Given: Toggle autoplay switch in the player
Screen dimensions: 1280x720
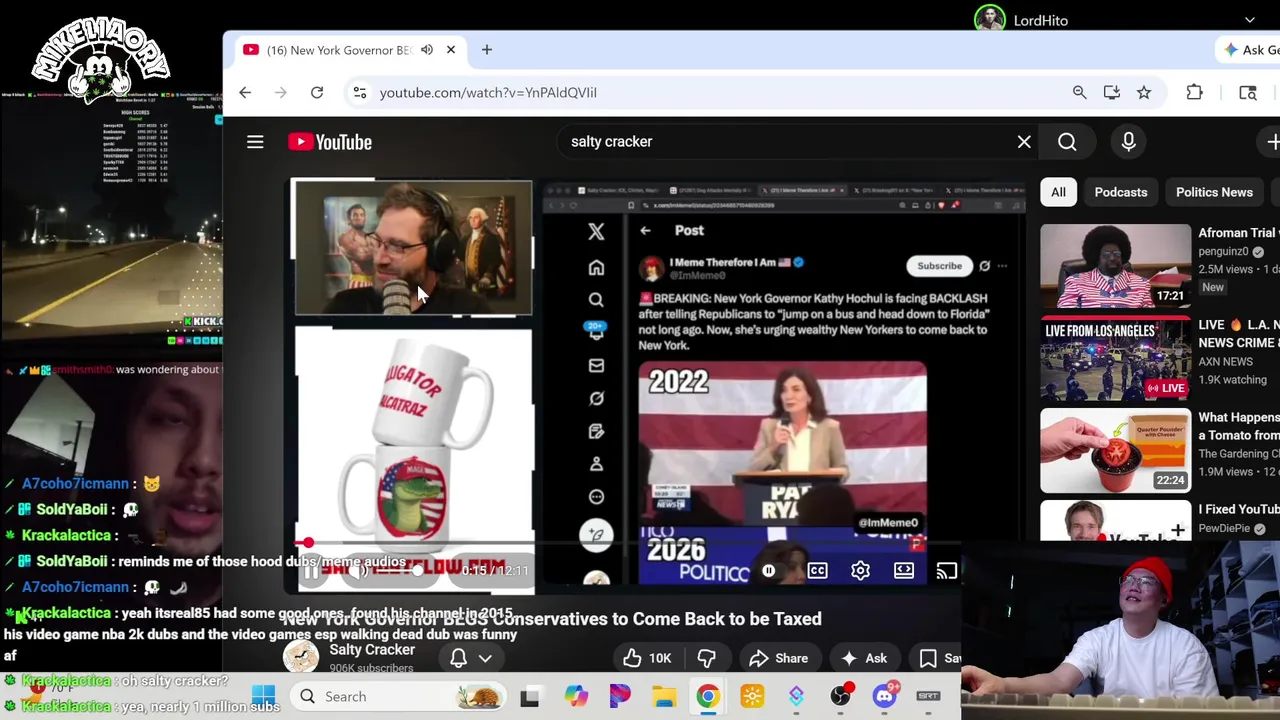Looking at the screenshot, I should tap(768, 571).
